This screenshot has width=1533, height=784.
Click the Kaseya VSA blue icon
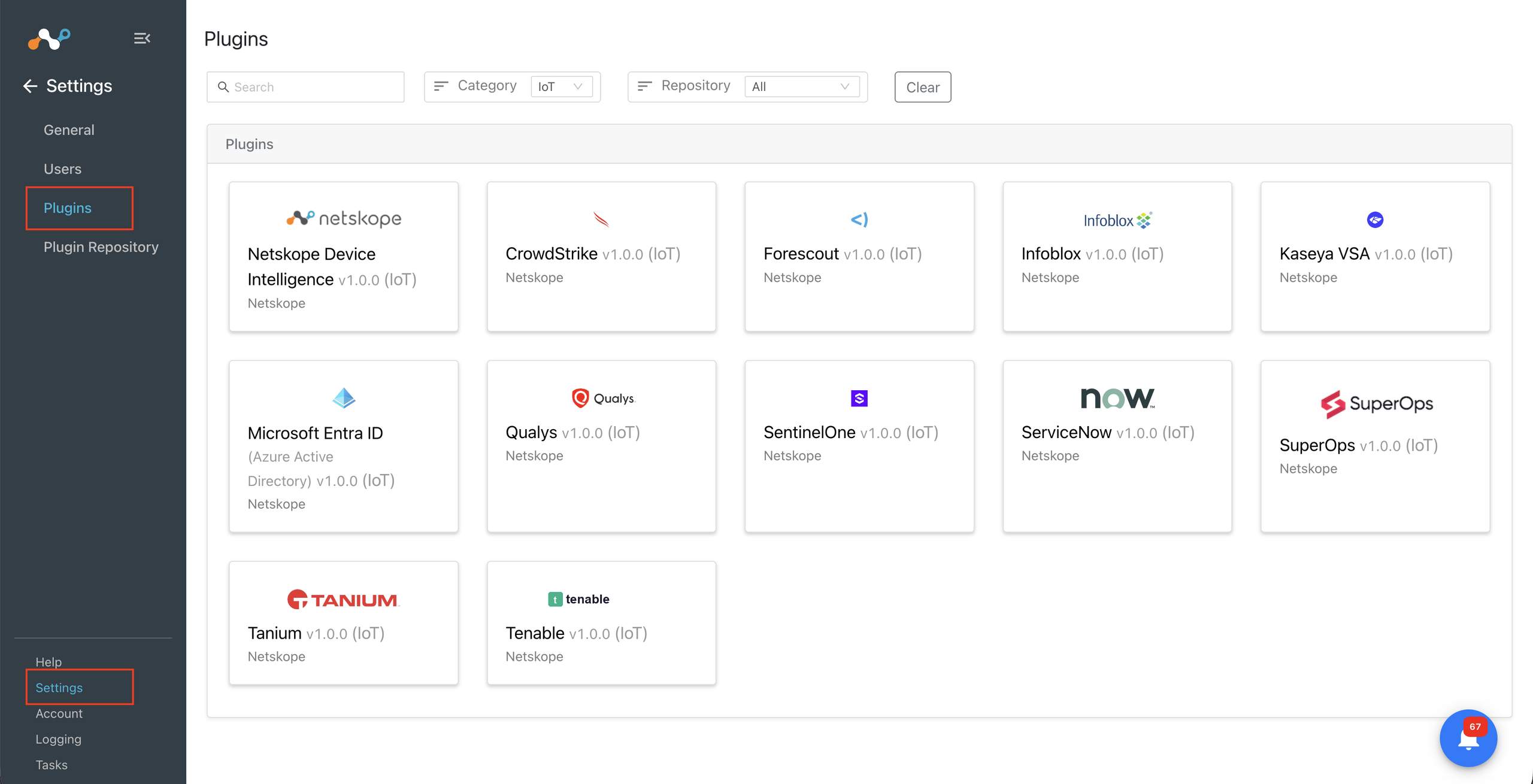click(1375, 220)
